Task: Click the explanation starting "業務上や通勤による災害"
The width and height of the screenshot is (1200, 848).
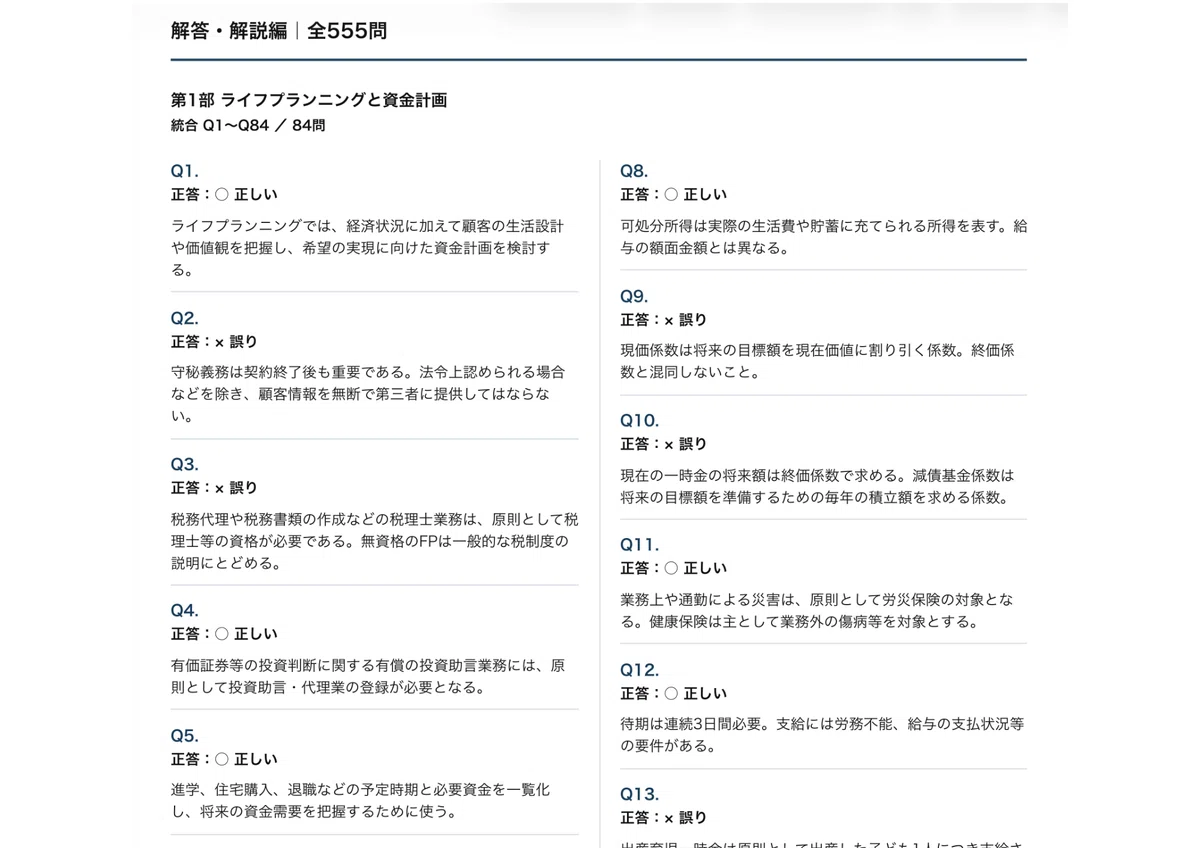Action: coord(817,610)
